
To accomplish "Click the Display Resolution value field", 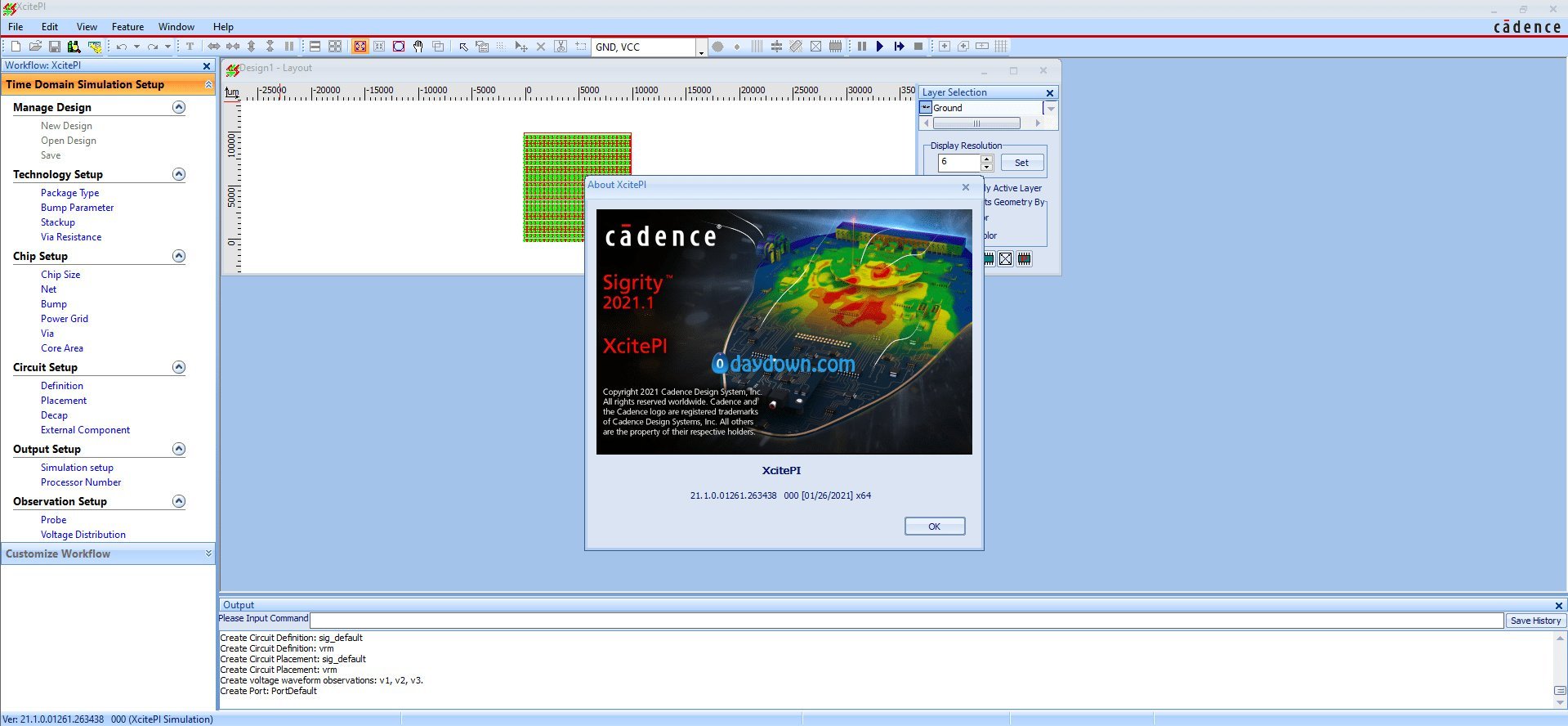I will [959, 163].
